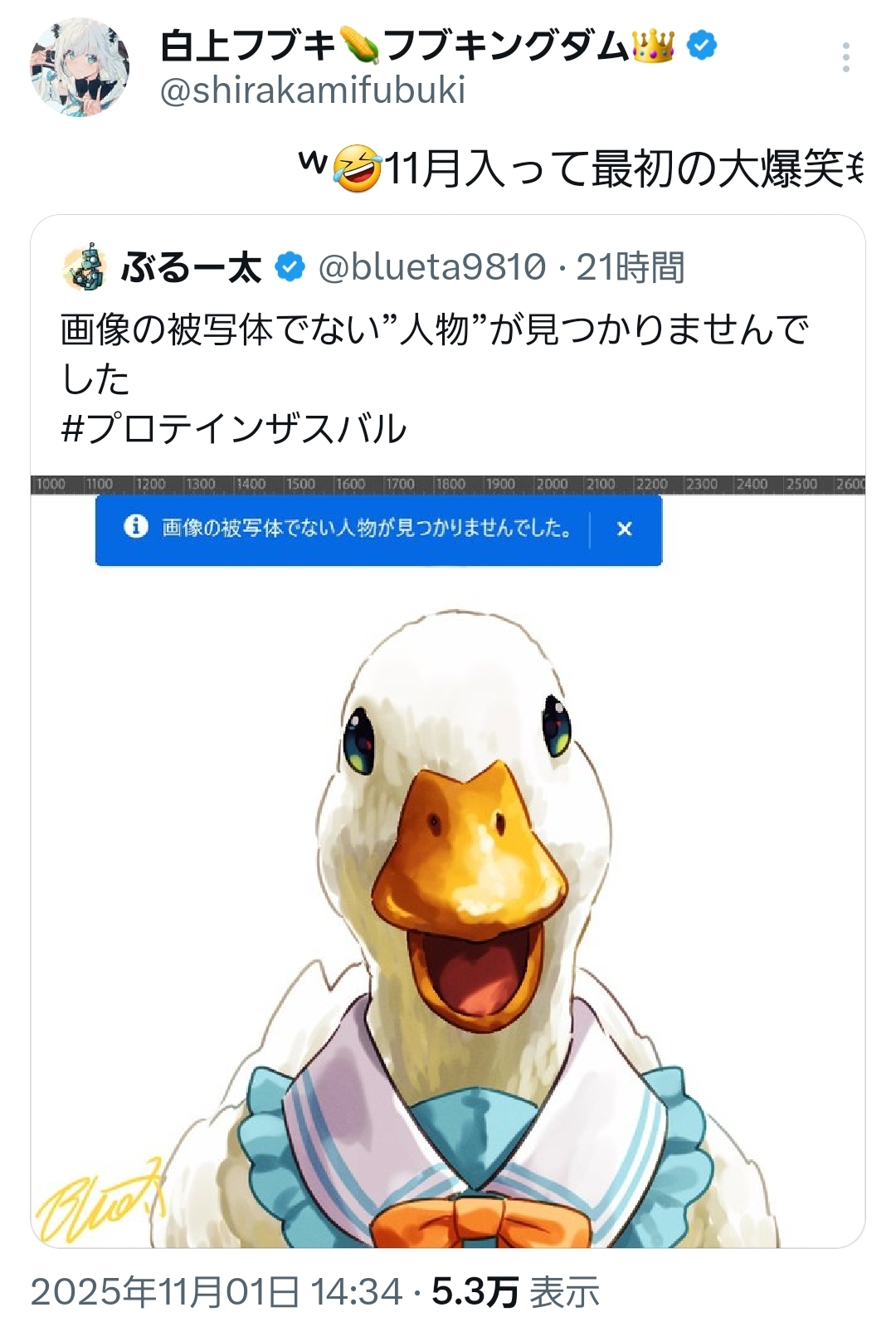Click the laughing emoji in the tweet text

click(358, 168)
